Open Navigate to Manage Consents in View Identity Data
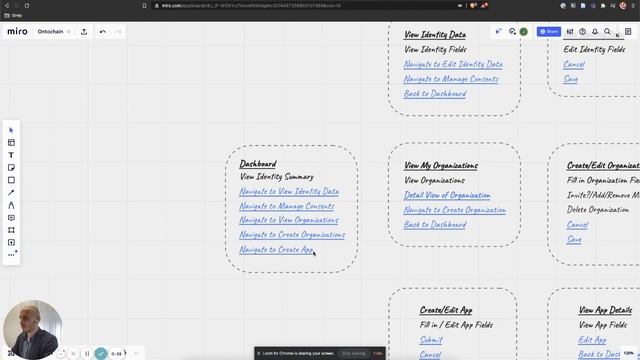Screen dimensions: 640x360 (451, 79)
